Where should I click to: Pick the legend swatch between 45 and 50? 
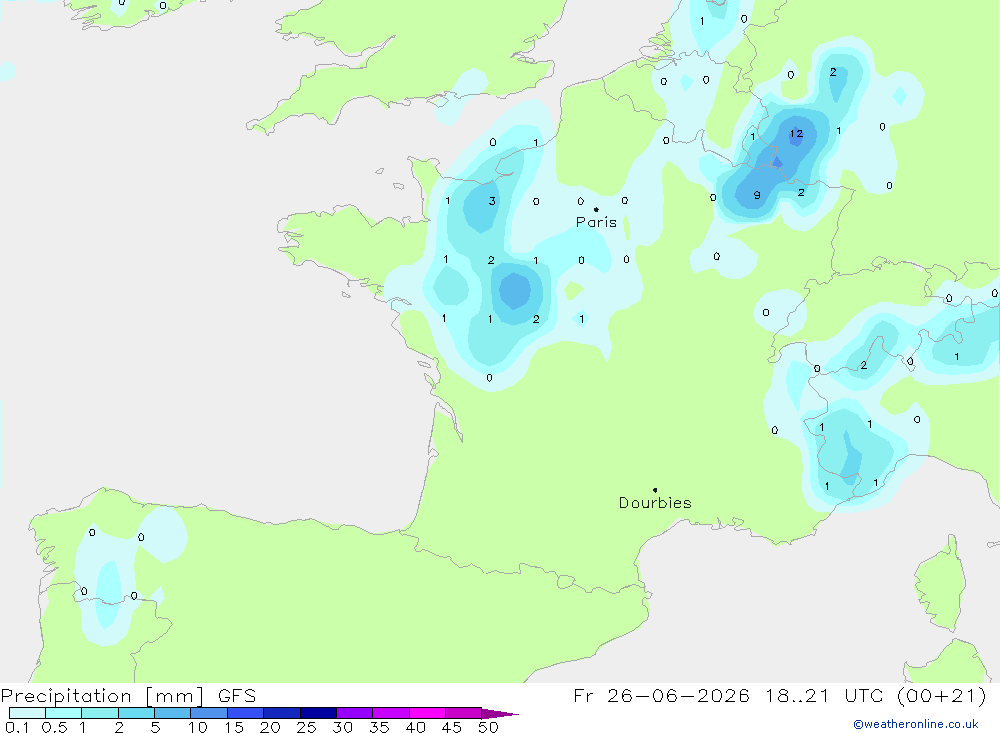(x=463, y=713)
